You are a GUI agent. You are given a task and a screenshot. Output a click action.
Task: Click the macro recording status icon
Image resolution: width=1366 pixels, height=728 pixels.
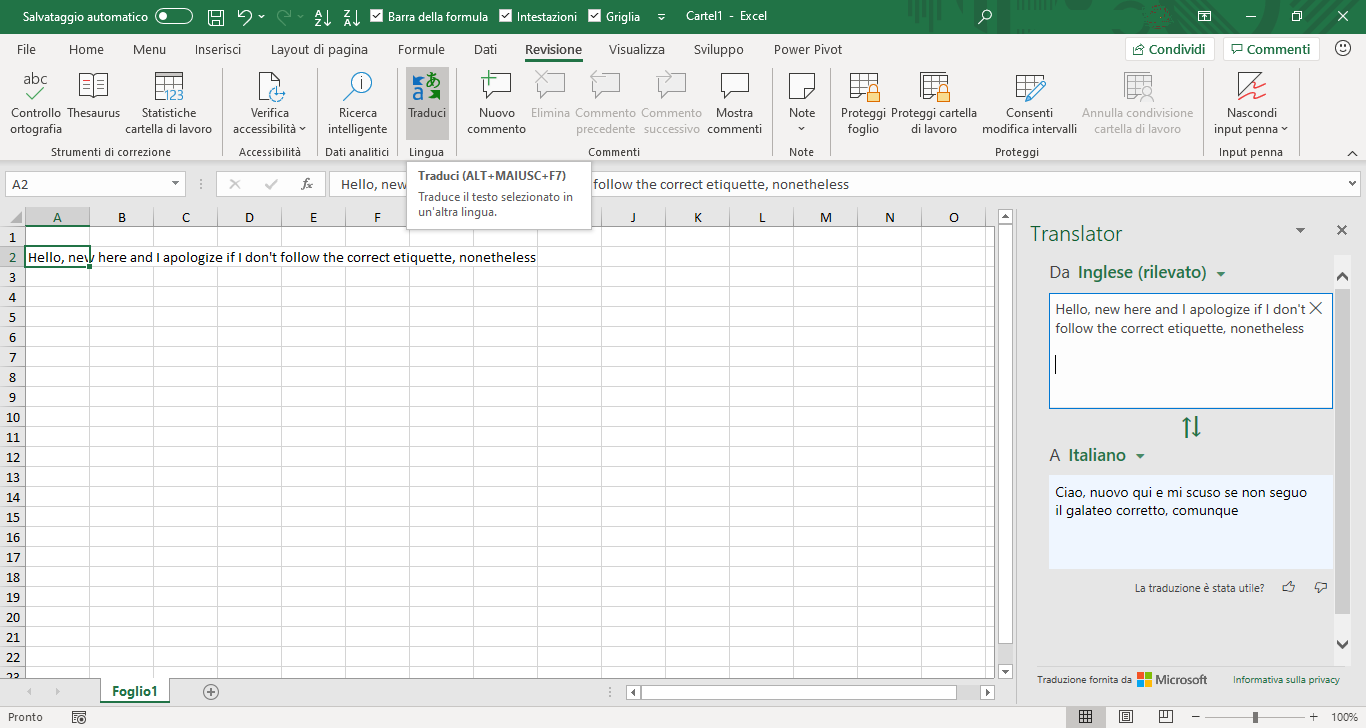click(79, 717)
